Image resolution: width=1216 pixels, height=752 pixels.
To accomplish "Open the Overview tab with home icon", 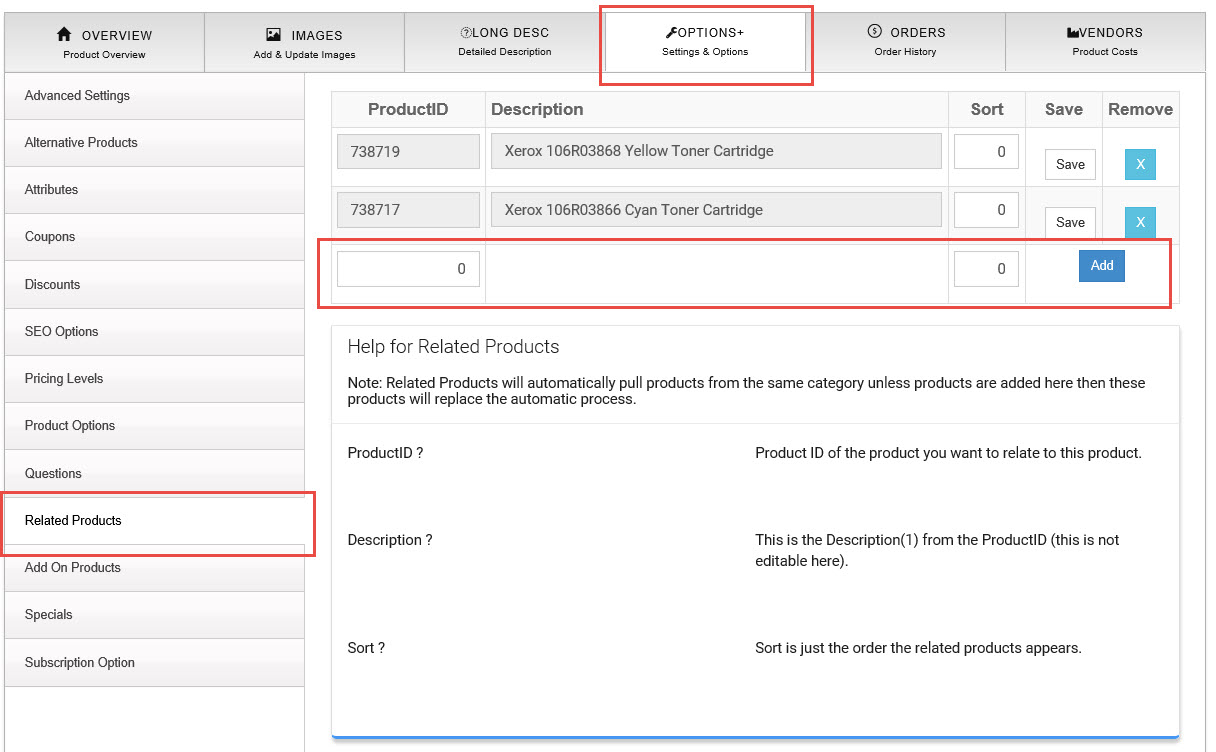I will [104, 43].
